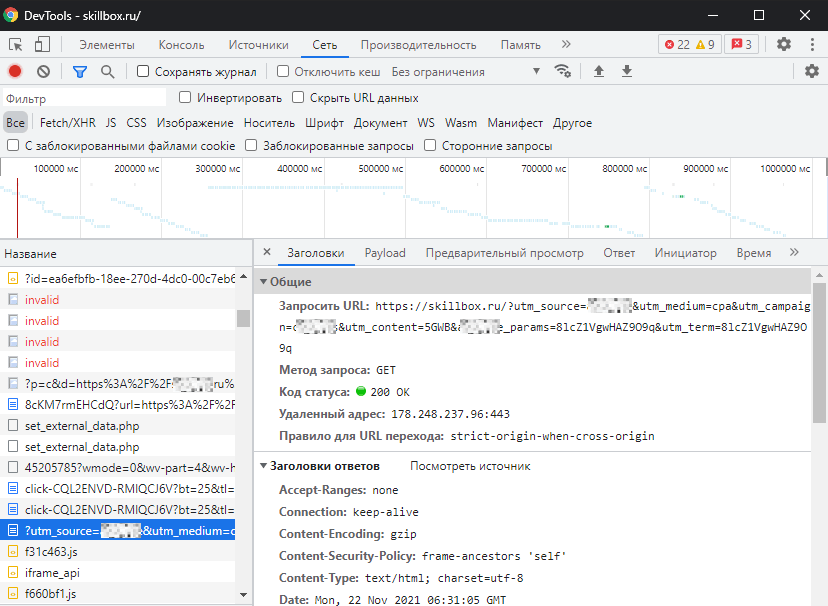
Task: Open the Без ограничения throttling dropdown
Action: click(466, 72)
